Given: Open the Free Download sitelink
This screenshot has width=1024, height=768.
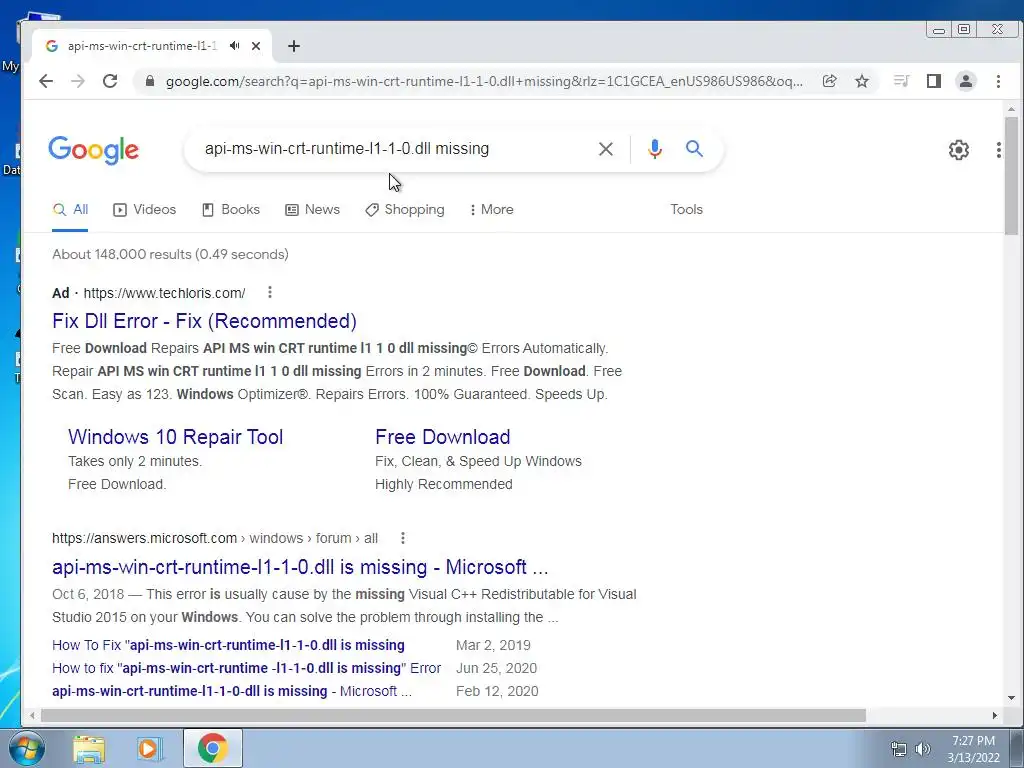Looking at the screenshot, I should click(443, 437).
